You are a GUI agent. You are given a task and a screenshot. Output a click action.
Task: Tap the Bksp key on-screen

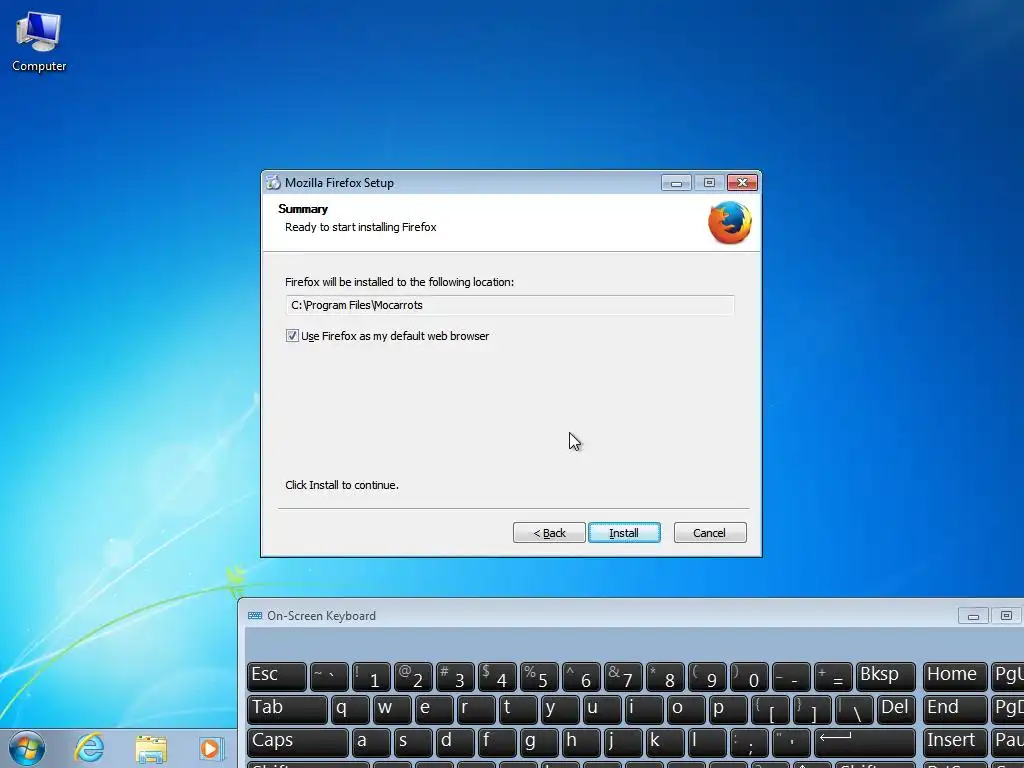point(886,677)
